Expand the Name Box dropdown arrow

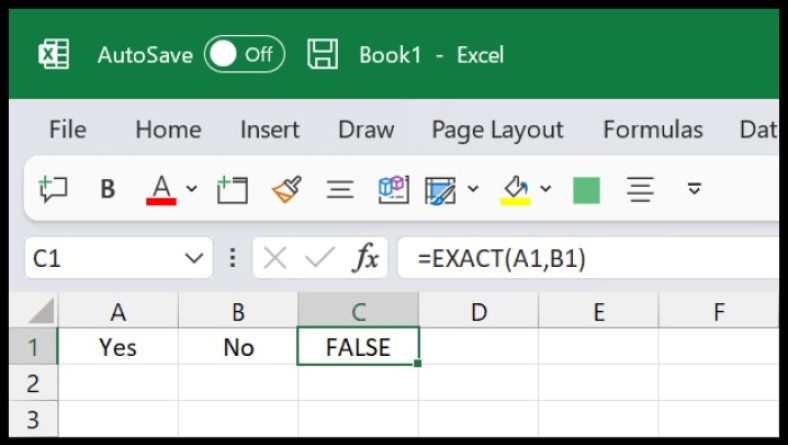pos(194,259)
